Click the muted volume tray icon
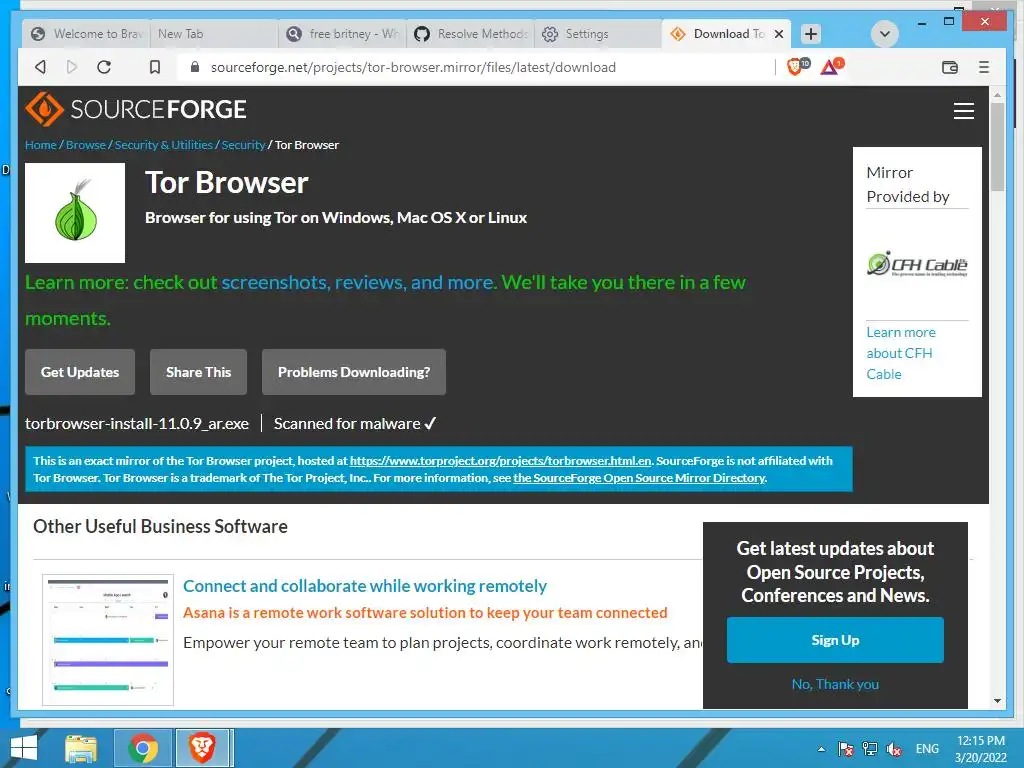 click(893, 750)
